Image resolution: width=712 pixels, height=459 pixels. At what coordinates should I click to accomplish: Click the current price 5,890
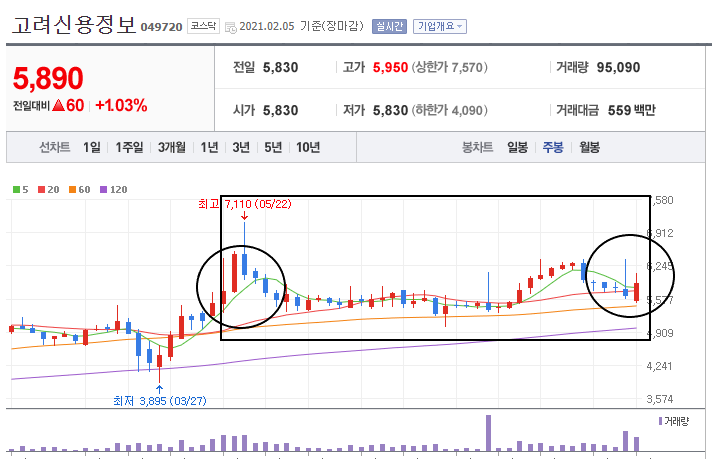tap(48, 78)
